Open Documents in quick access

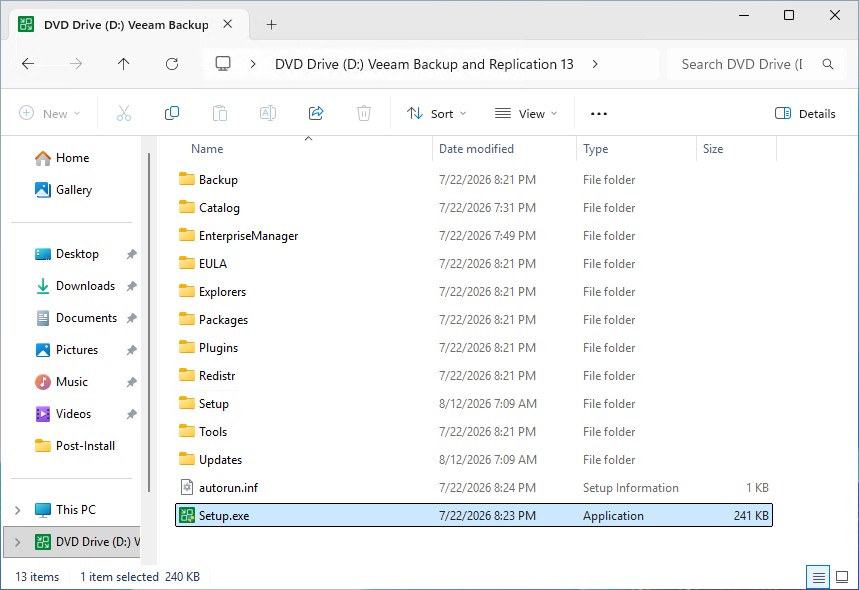pos(76,318)
